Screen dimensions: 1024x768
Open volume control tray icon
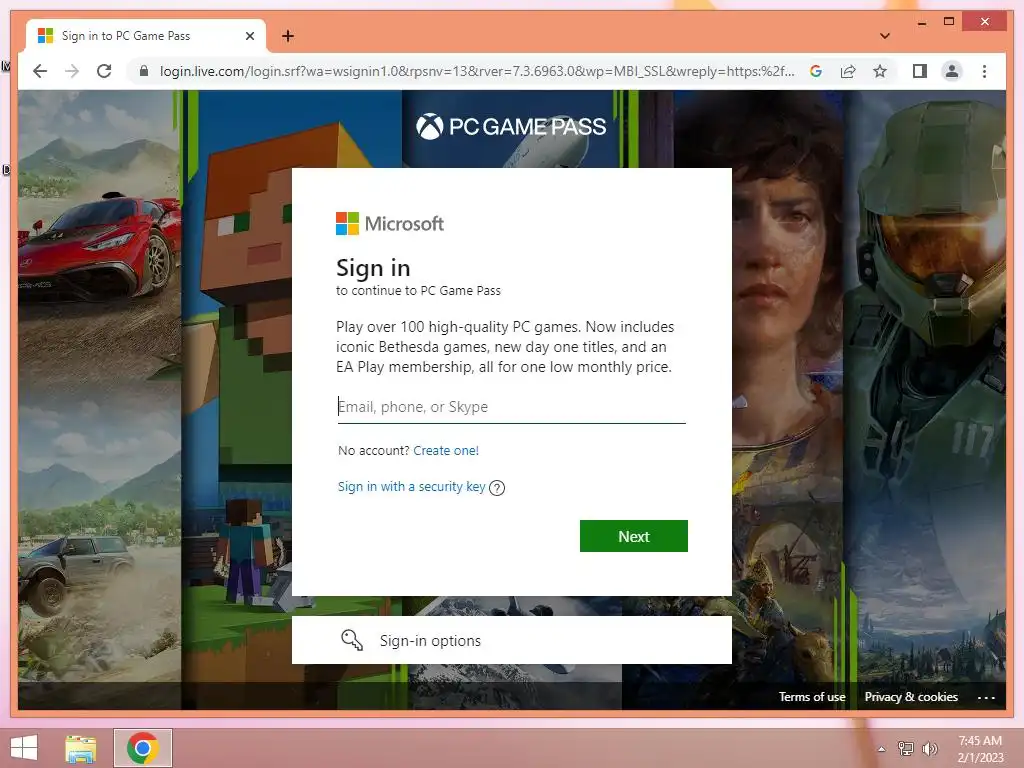(929, 749)
